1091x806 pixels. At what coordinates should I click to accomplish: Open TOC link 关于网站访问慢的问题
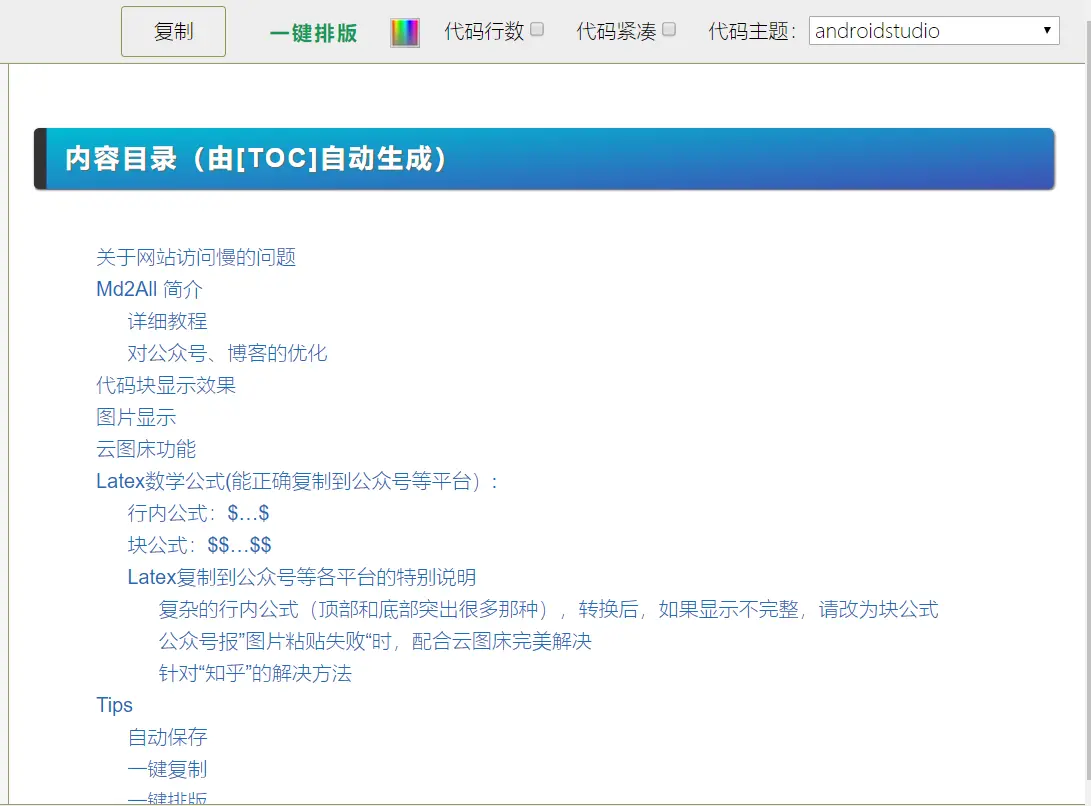click(196, 257)
